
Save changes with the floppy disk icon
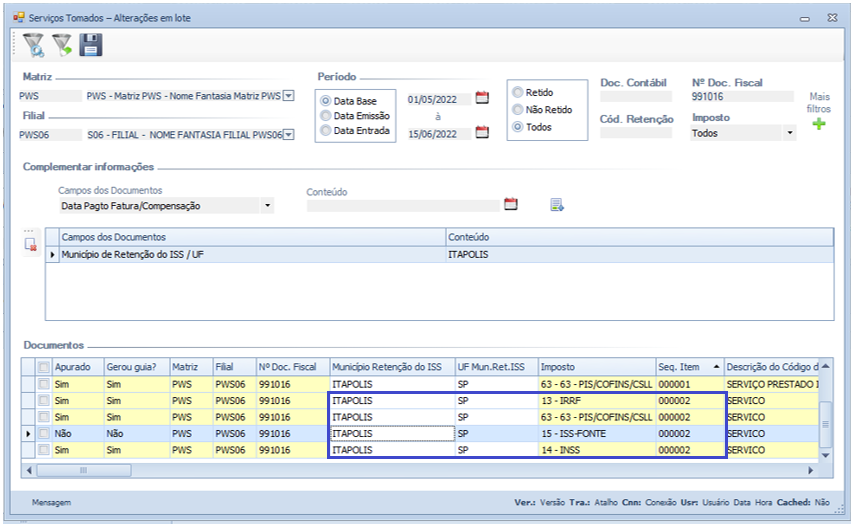91,44
